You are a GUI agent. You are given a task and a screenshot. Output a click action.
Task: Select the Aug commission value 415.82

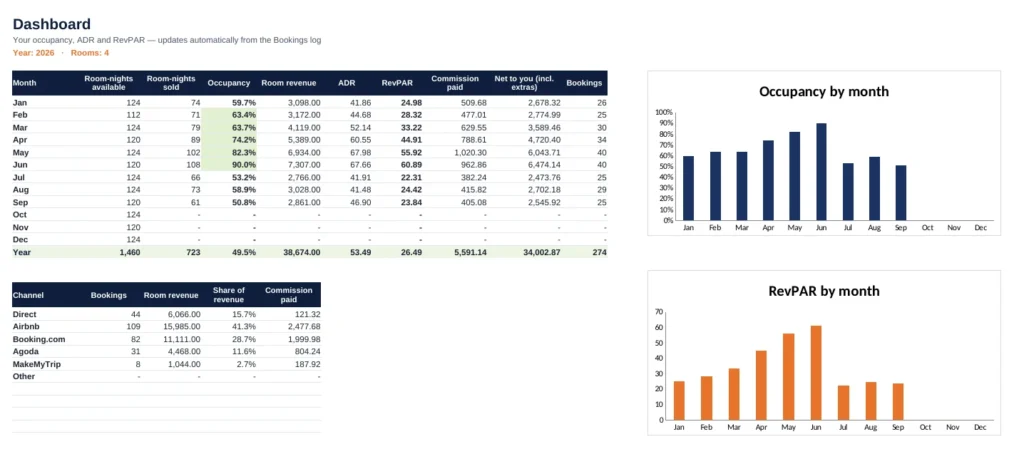(x=473, y=189)
